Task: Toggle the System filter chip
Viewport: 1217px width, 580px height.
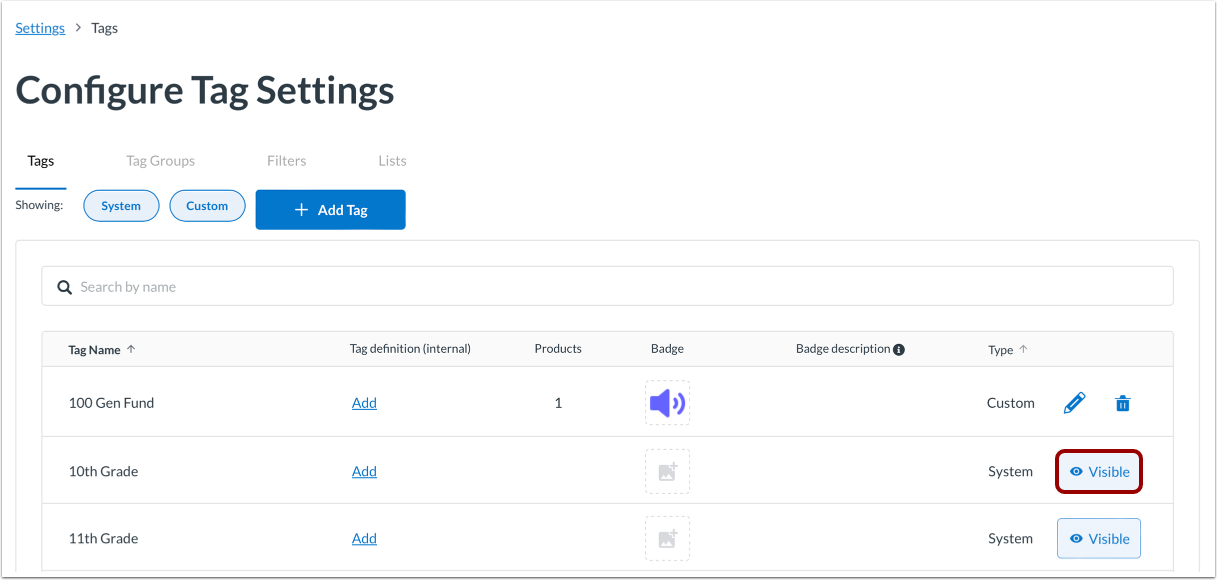Action: click(121, 206)
